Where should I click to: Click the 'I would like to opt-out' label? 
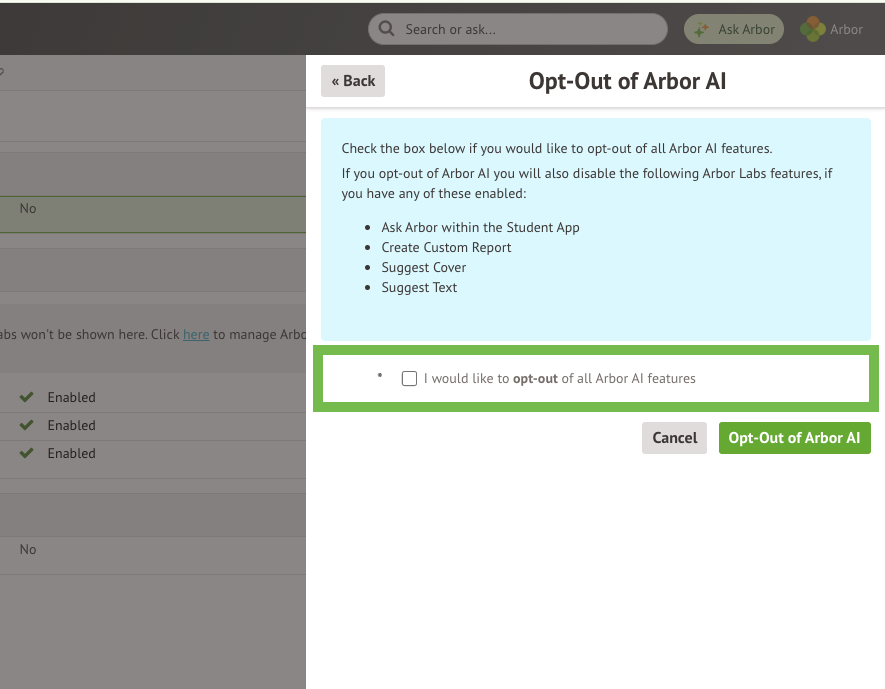click(559, 379)
